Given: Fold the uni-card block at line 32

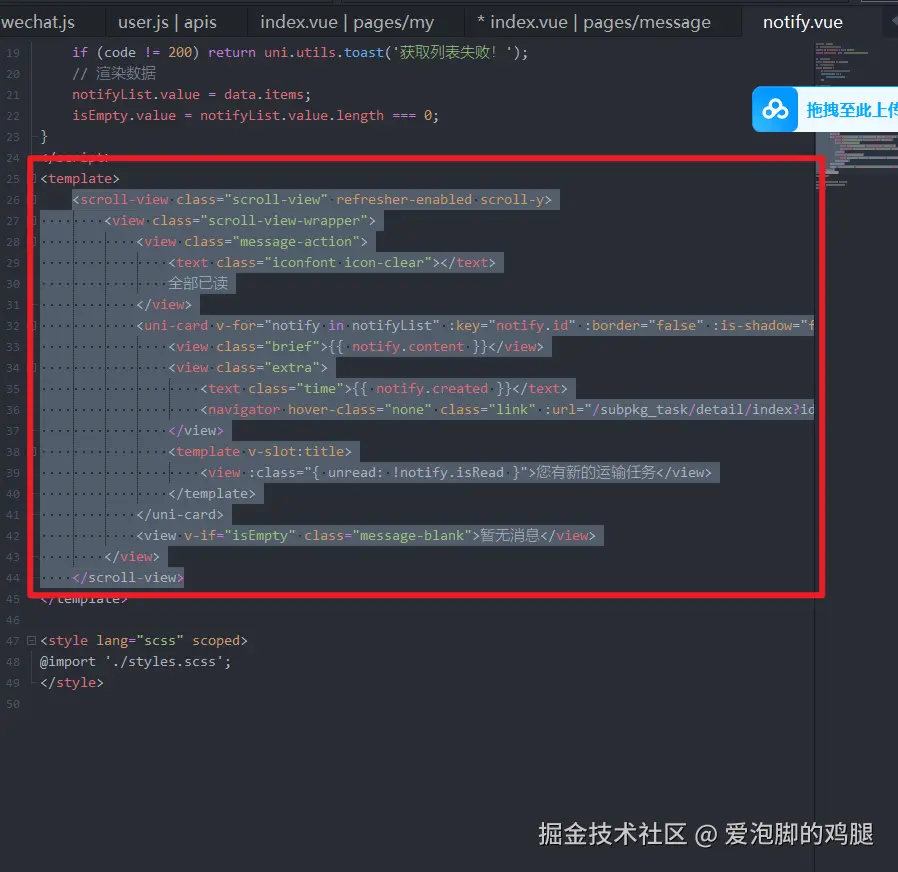Looking at the screenshot, I should tap(34, 326).
